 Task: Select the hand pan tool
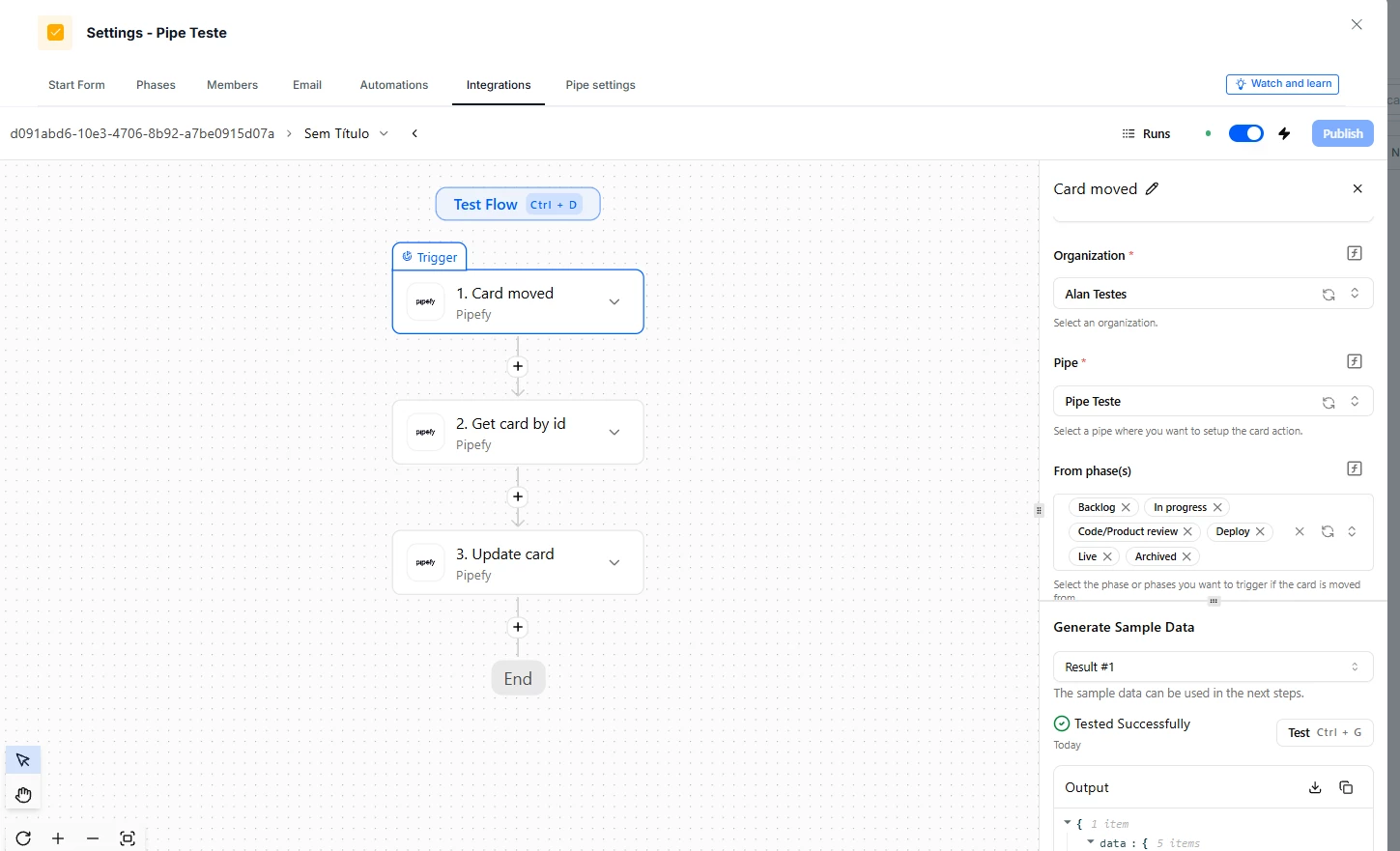(23, 795)
